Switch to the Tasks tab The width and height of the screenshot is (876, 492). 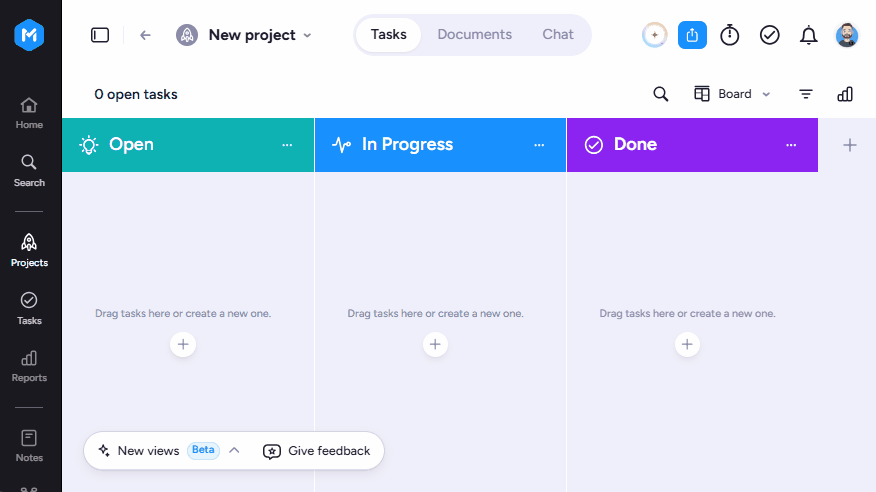pos(389,35)
